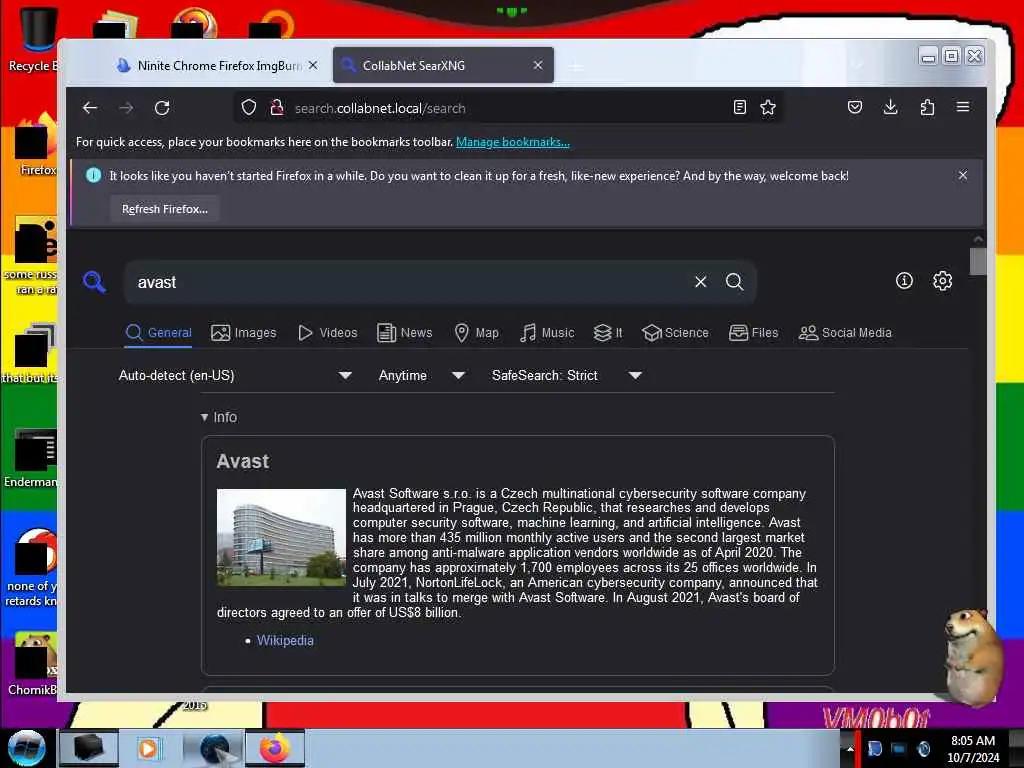Switch to Images search category
The height and width of the screenshot is (768, 1024).
244,333
